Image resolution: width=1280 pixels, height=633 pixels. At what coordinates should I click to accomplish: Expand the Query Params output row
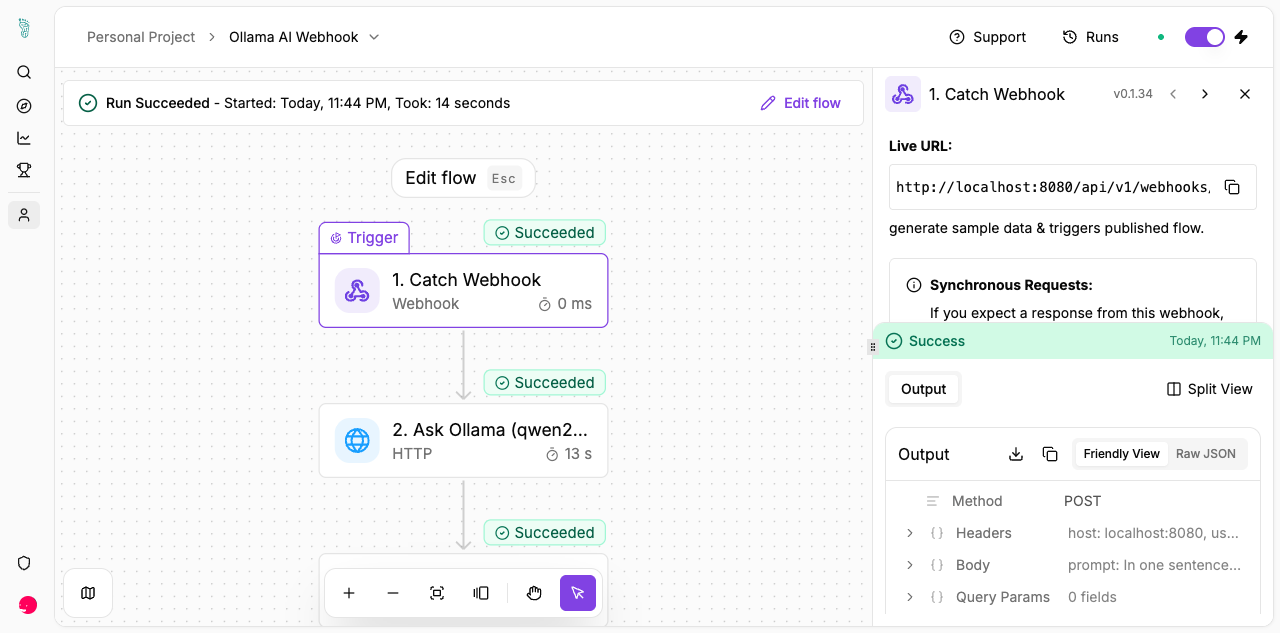[x=910, y=597]
